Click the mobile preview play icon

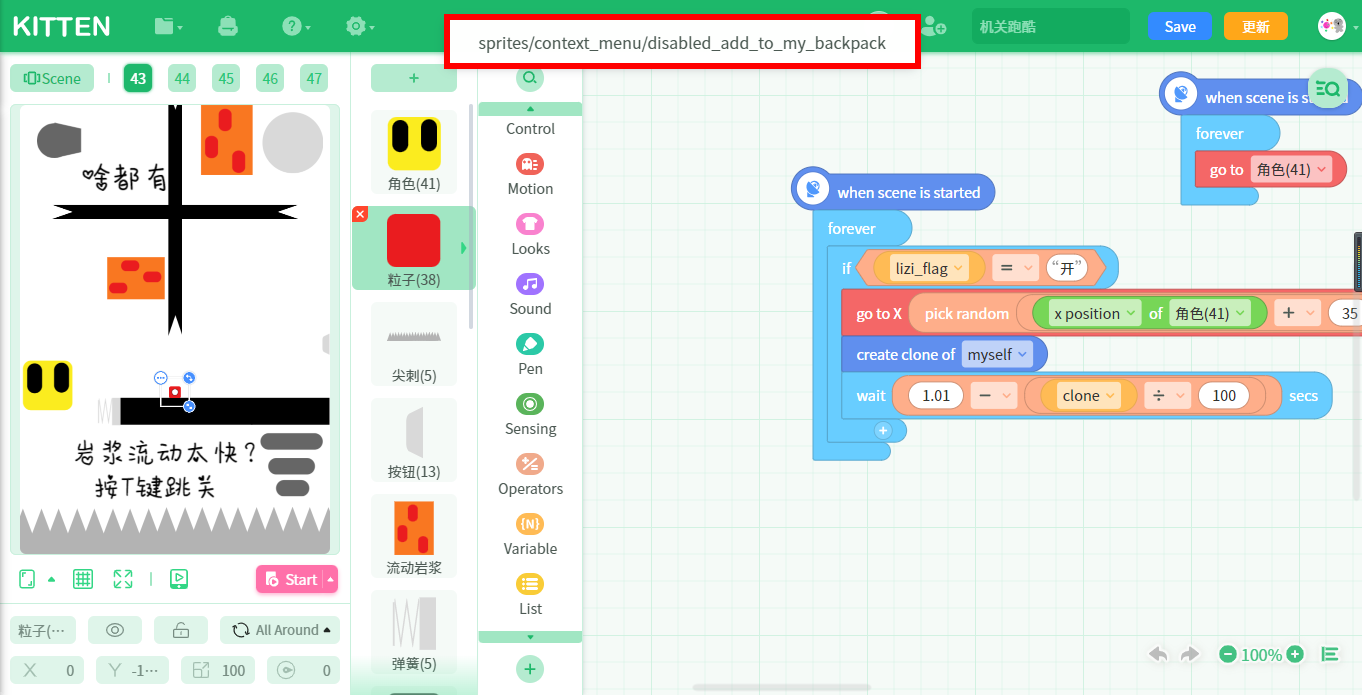(x=179, y=579)
